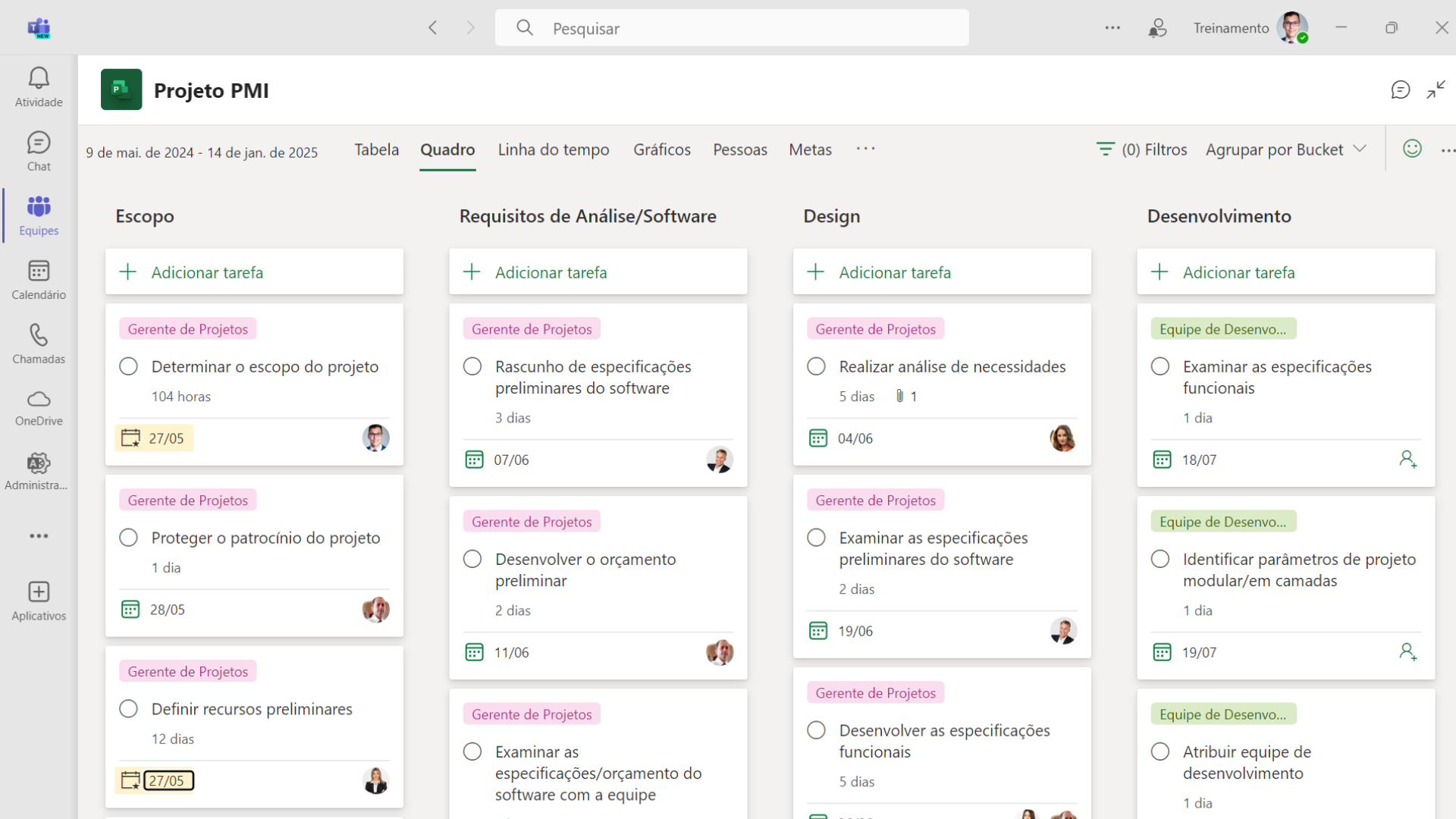Complete Rascunho de especificações preliminares task
The height and width of the screenshot is (819, 1456).
tap(472, 367)
